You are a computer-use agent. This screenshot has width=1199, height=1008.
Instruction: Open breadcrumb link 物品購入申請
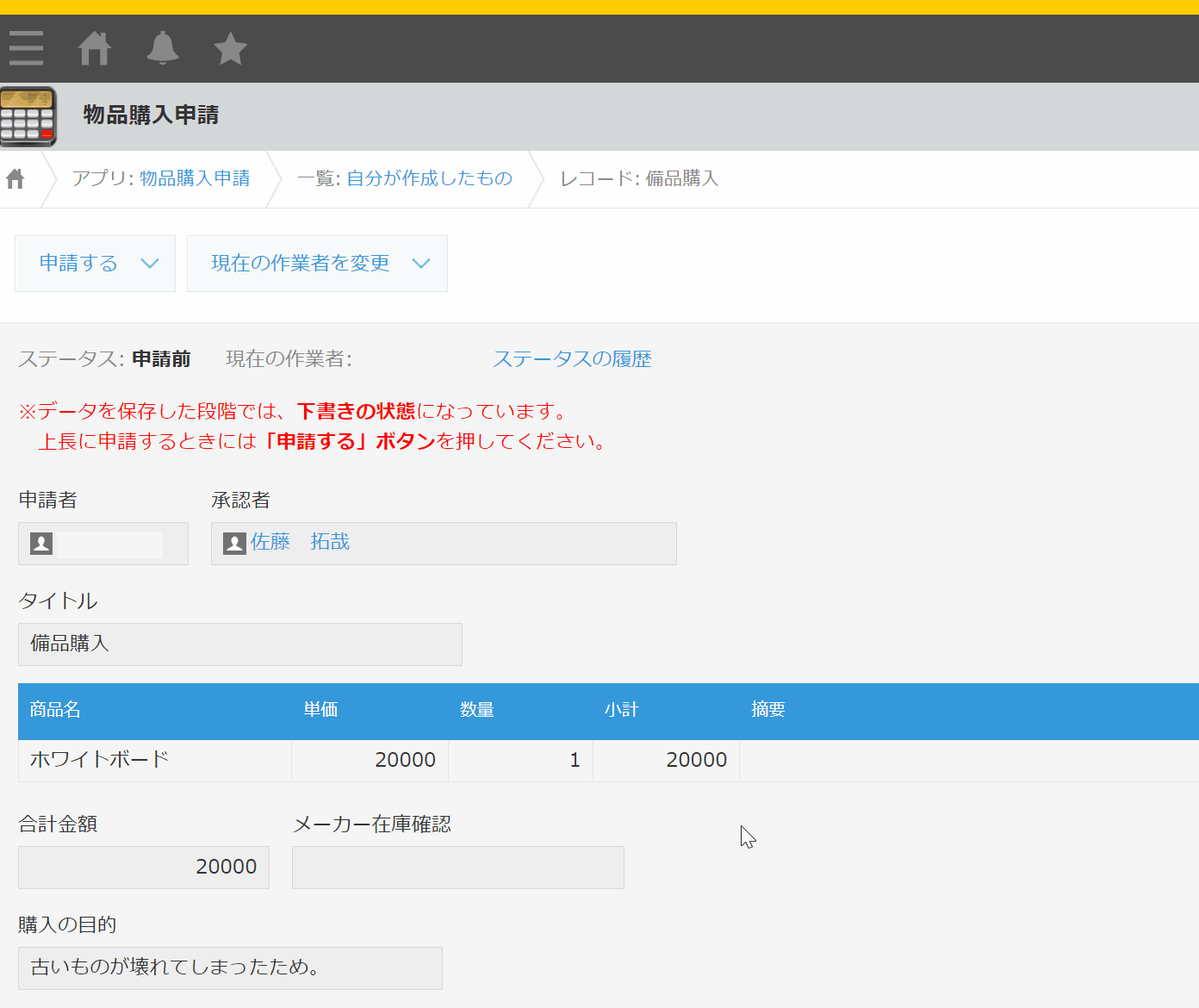[x=195, y=178]
